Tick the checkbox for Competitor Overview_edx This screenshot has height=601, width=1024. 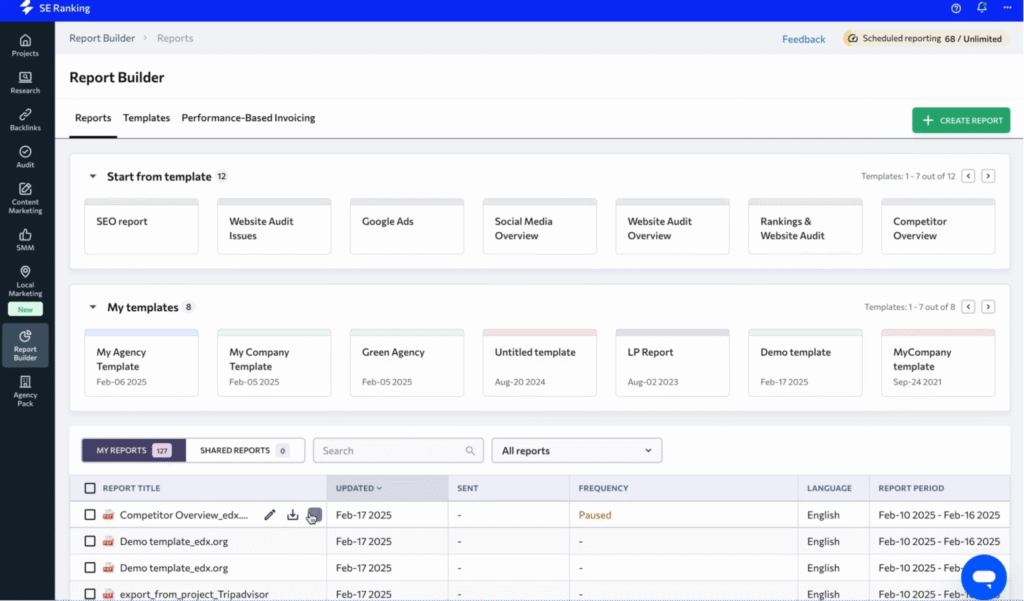tap(90, 515)
